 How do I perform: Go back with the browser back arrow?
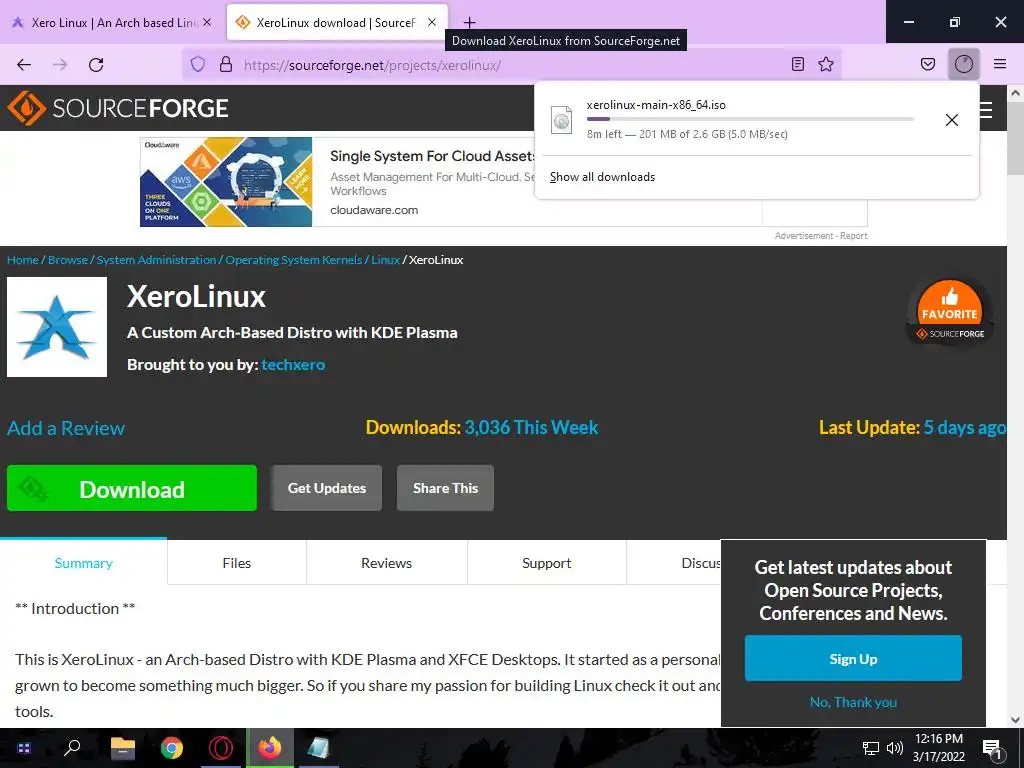[x=24, y=65]
